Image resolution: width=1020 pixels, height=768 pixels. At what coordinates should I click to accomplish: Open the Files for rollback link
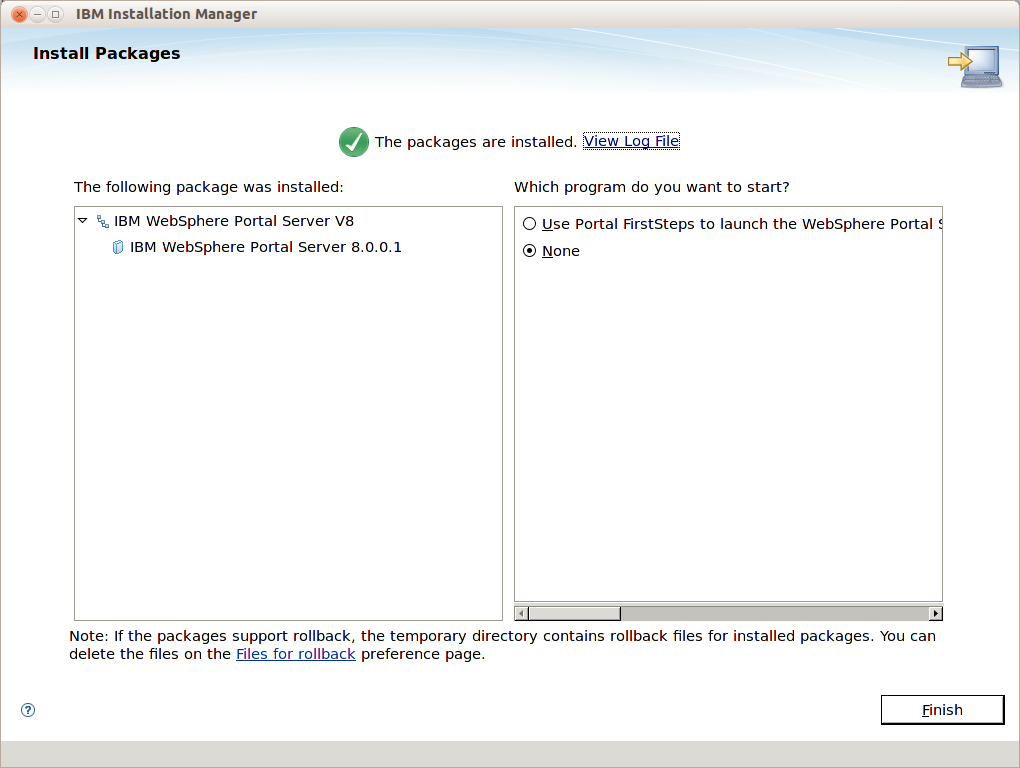[296, 654]
